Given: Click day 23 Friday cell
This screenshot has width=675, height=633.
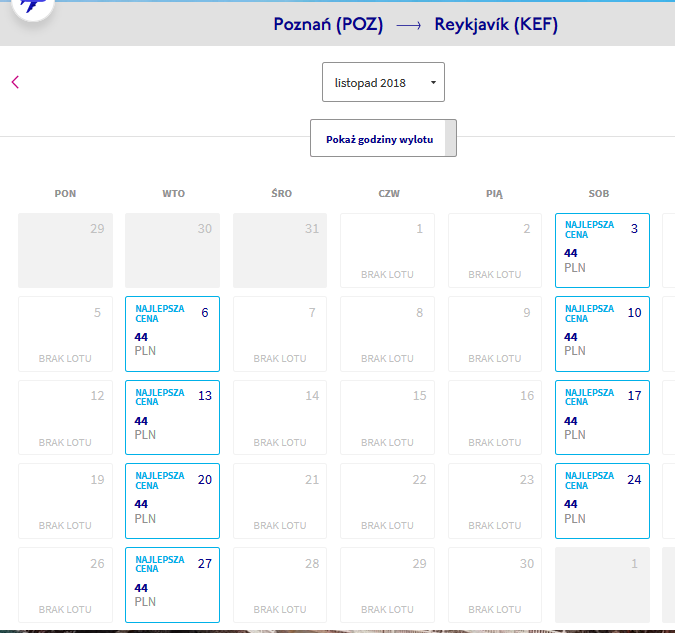Looking at the screenshot, I should tap(495, 501).
